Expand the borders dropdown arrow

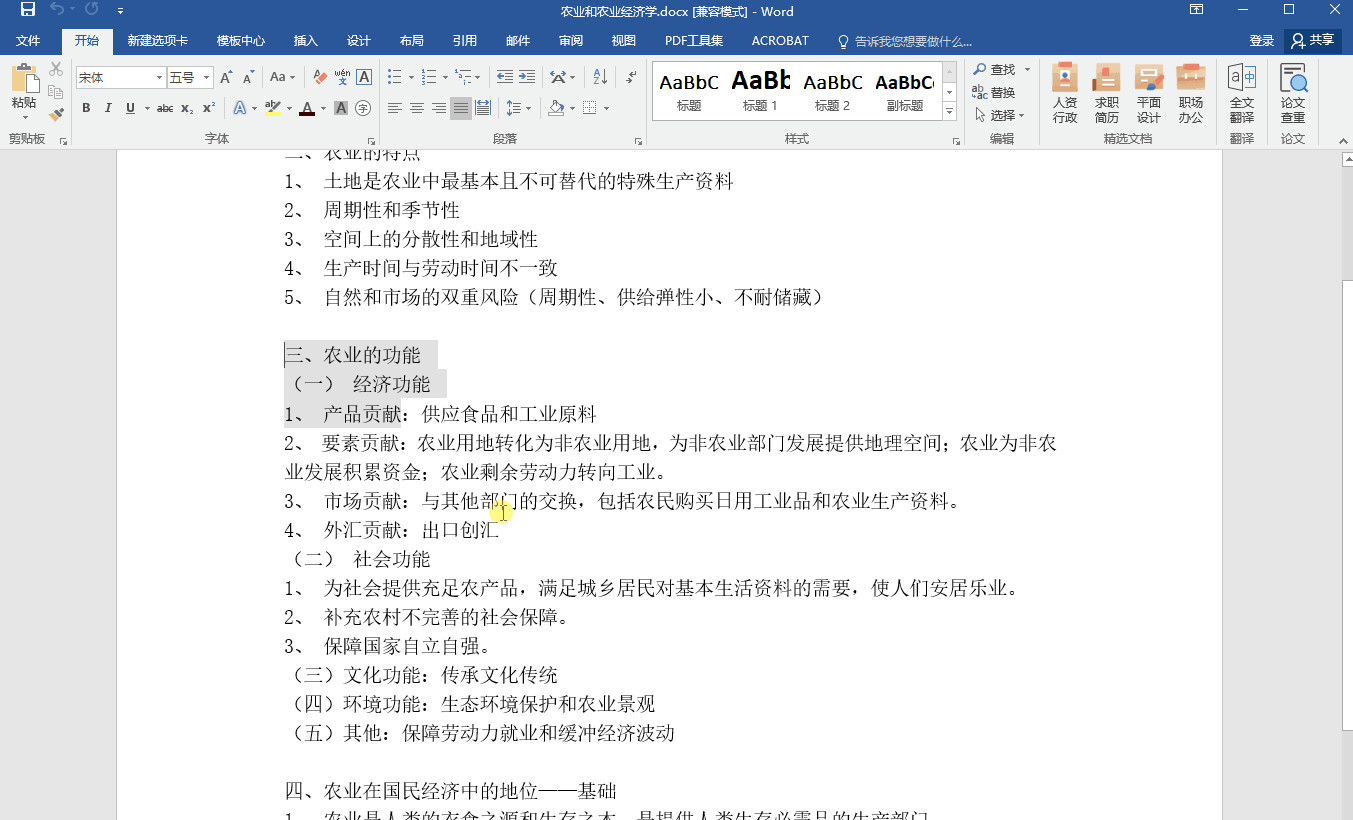pos(606,108)
